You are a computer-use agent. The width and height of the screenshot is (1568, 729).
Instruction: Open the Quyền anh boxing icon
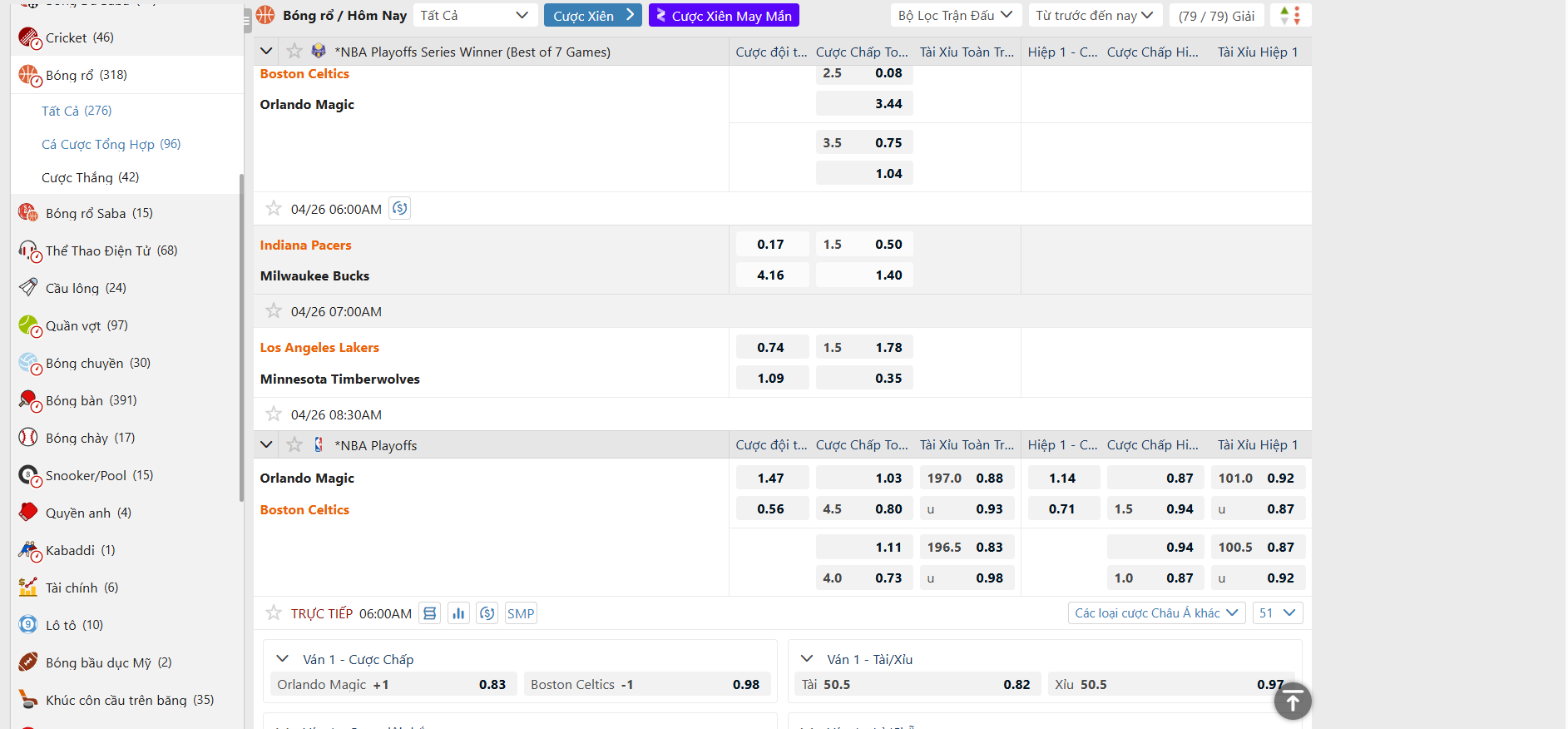28,513
